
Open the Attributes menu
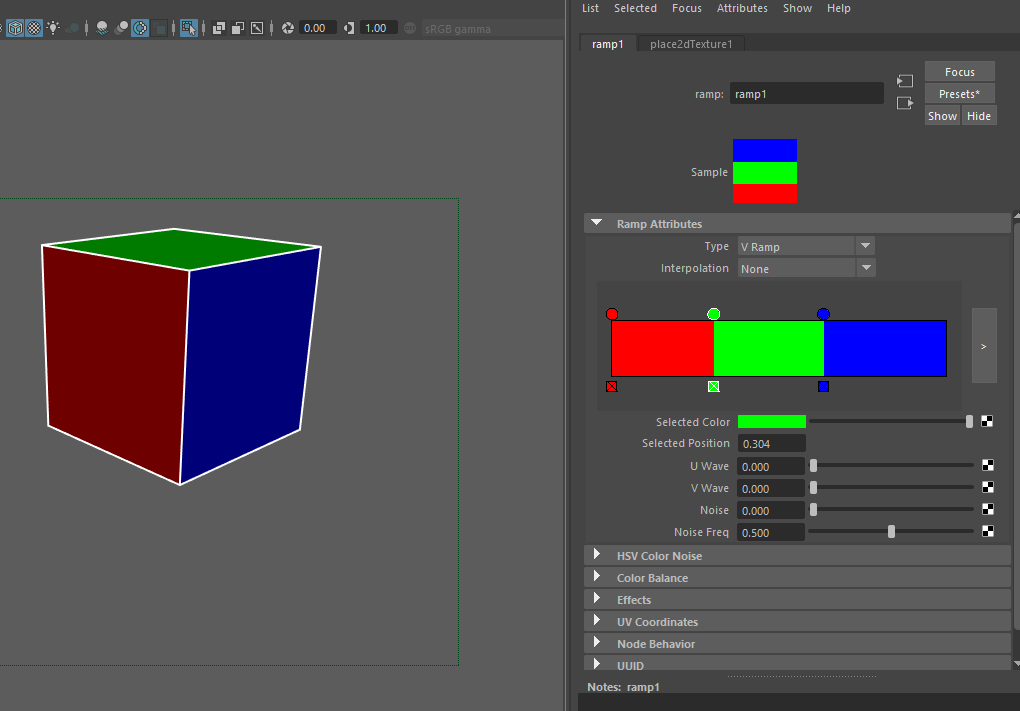pyautogui.click(x=742, y=8)
